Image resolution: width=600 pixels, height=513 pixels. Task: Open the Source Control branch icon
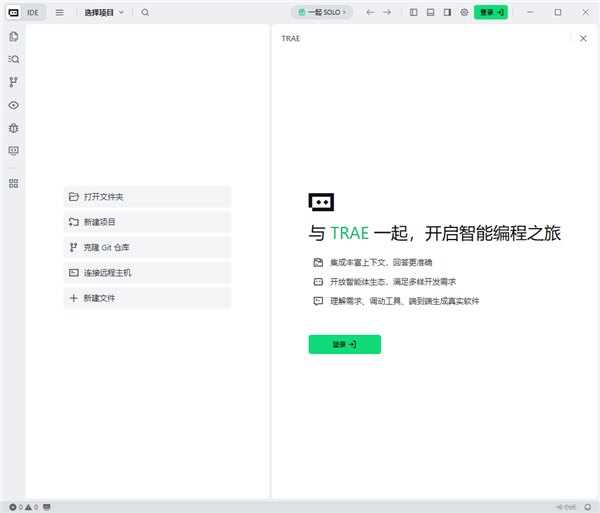click(x=13, y=83)
